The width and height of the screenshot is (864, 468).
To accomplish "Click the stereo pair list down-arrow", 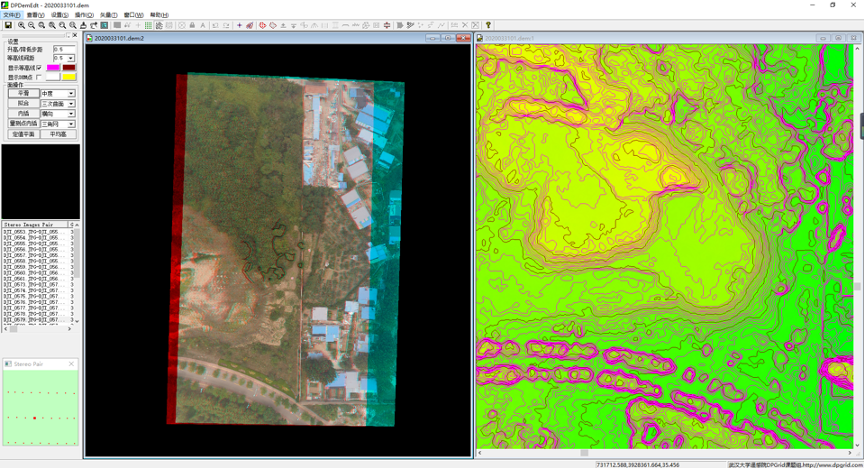I will point(77,321).
